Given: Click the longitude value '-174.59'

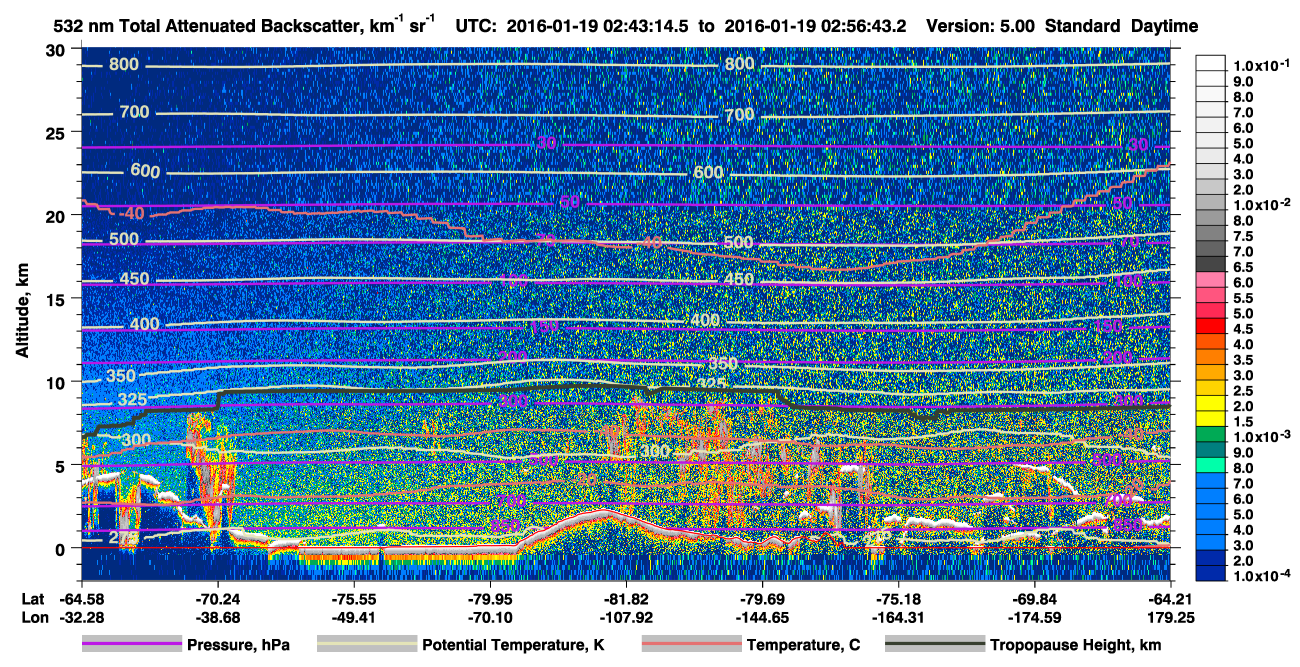Looking at the screenshot, I should tap(1034, 618).
